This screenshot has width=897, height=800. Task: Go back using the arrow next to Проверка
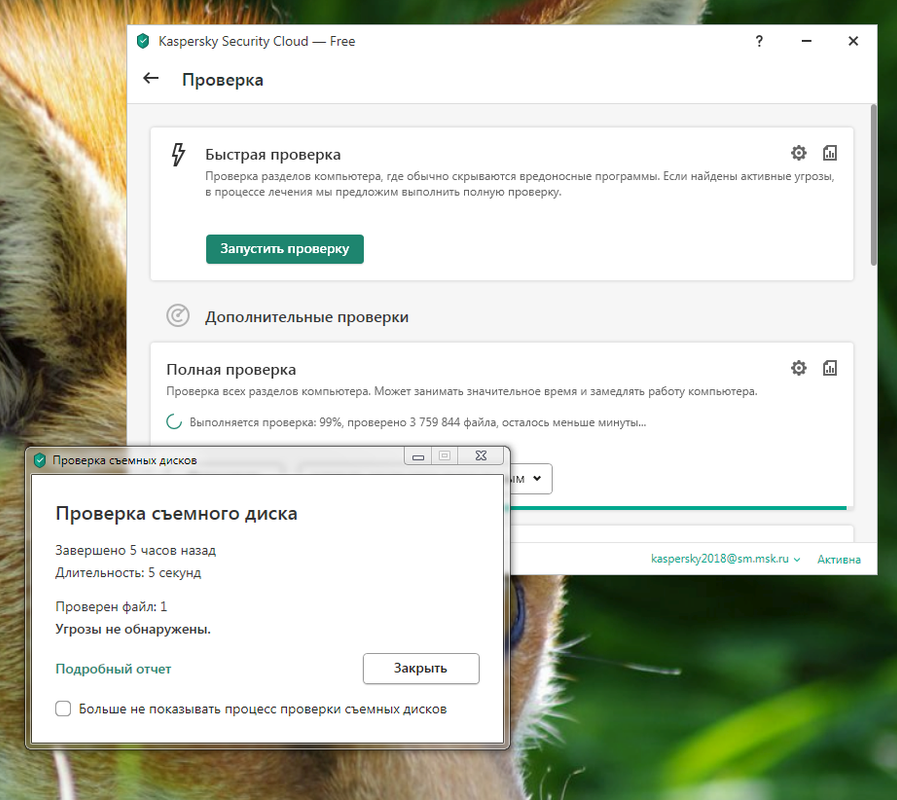pos(150,78)
